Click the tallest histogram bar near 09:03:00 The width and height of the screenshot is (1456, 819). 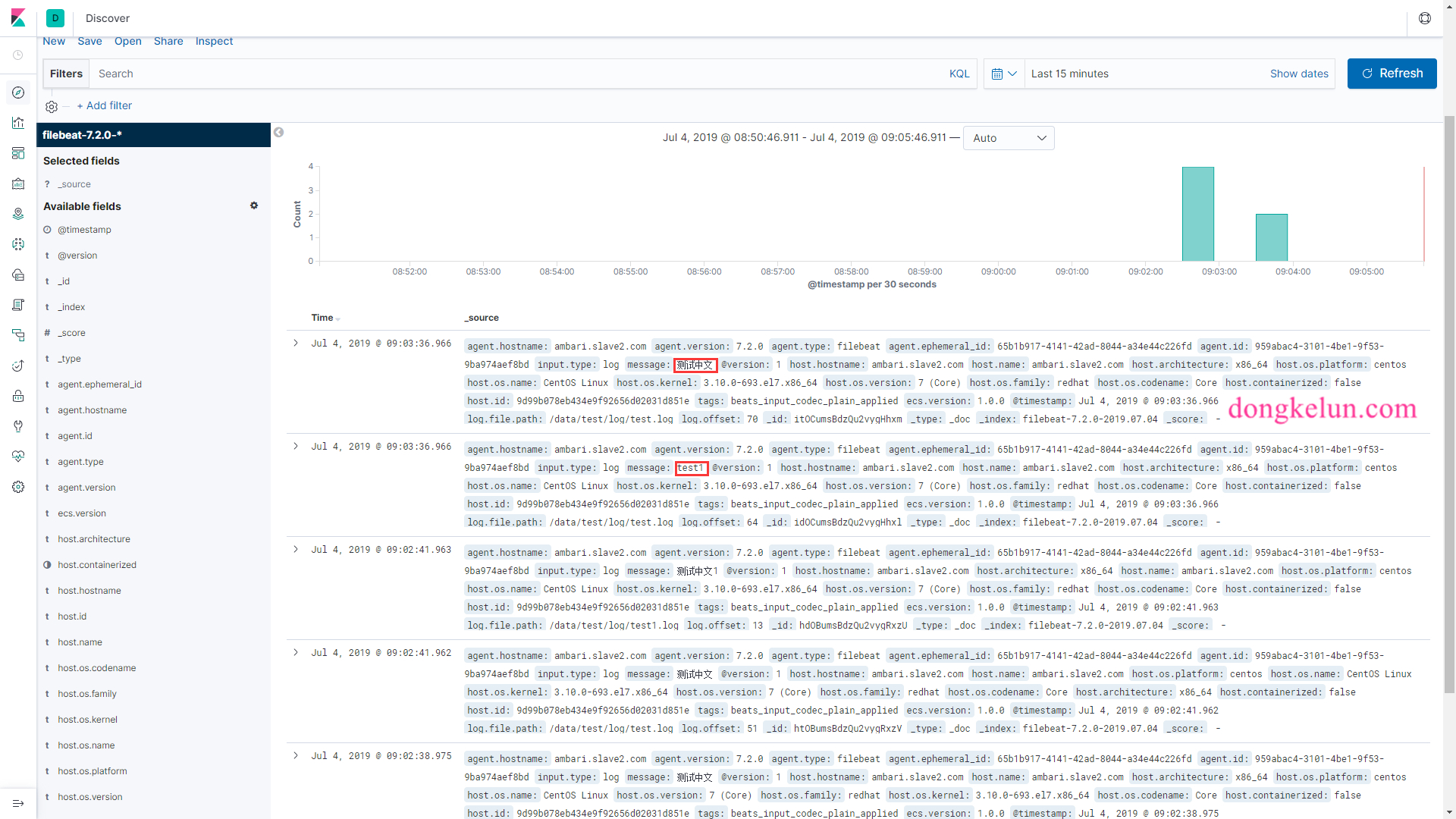[1198, 214]
